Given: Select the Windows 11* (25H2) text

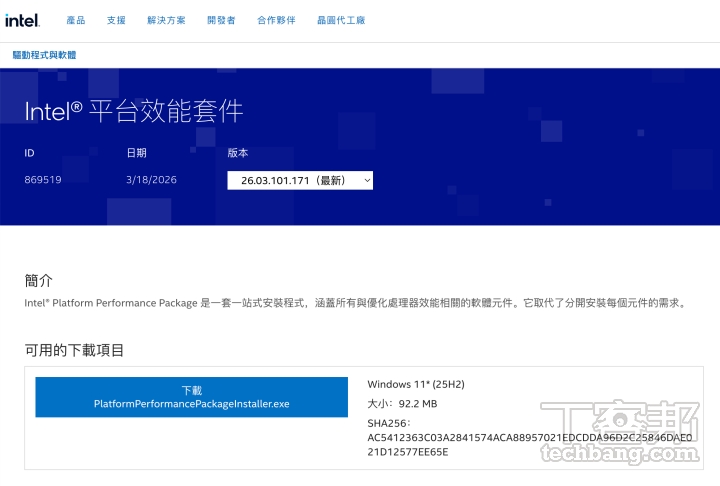Looking at the screenshot, I should 416,384.
